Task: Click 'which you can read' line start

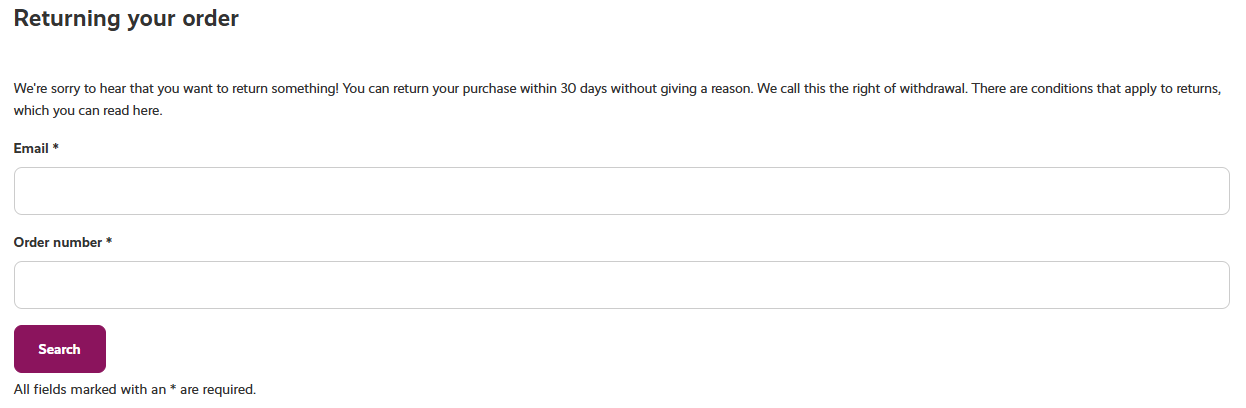Action: click(71, 111)
